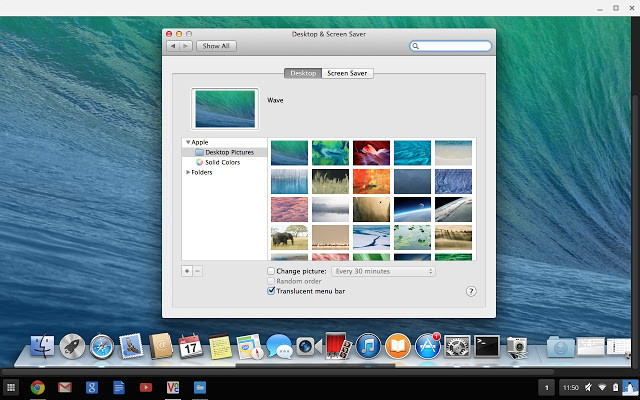
Task: Expand the Folders tree section
Action: tap(187, 172)
